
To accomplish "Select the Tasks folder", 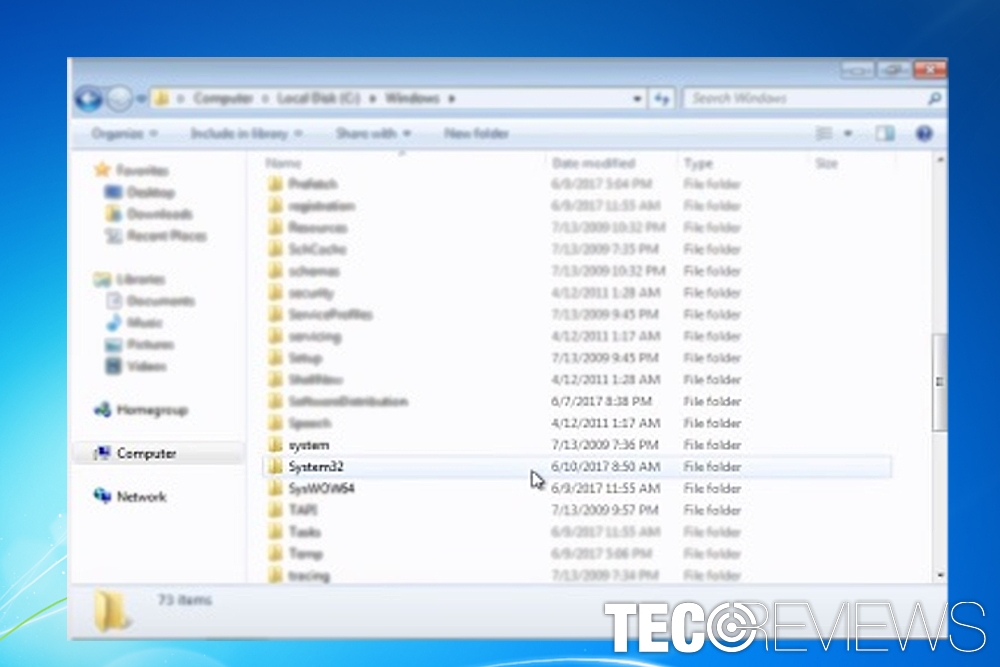I will pyautogui.click(x=305, y=532).
